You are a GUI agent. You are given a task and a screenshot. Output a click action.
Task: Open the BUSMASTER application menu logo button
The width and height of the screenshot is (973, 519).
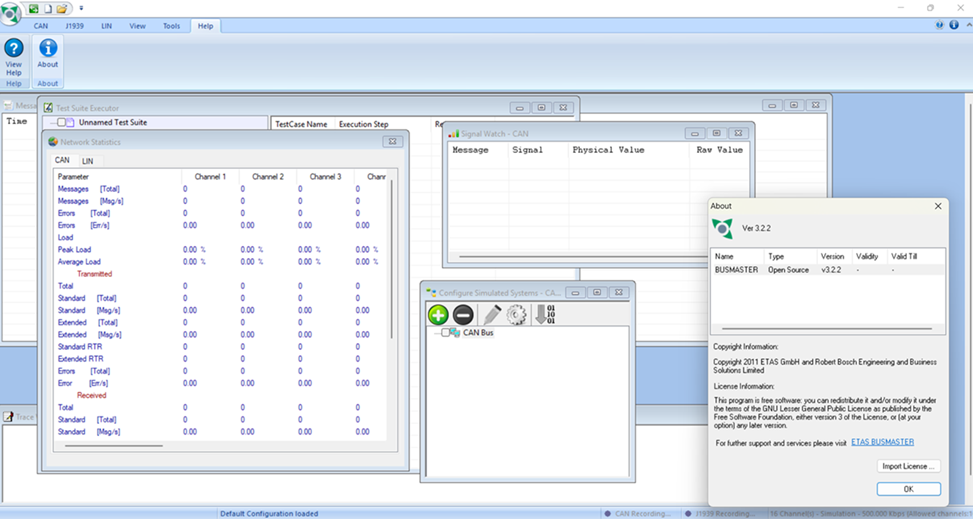(x=11, y=13)
